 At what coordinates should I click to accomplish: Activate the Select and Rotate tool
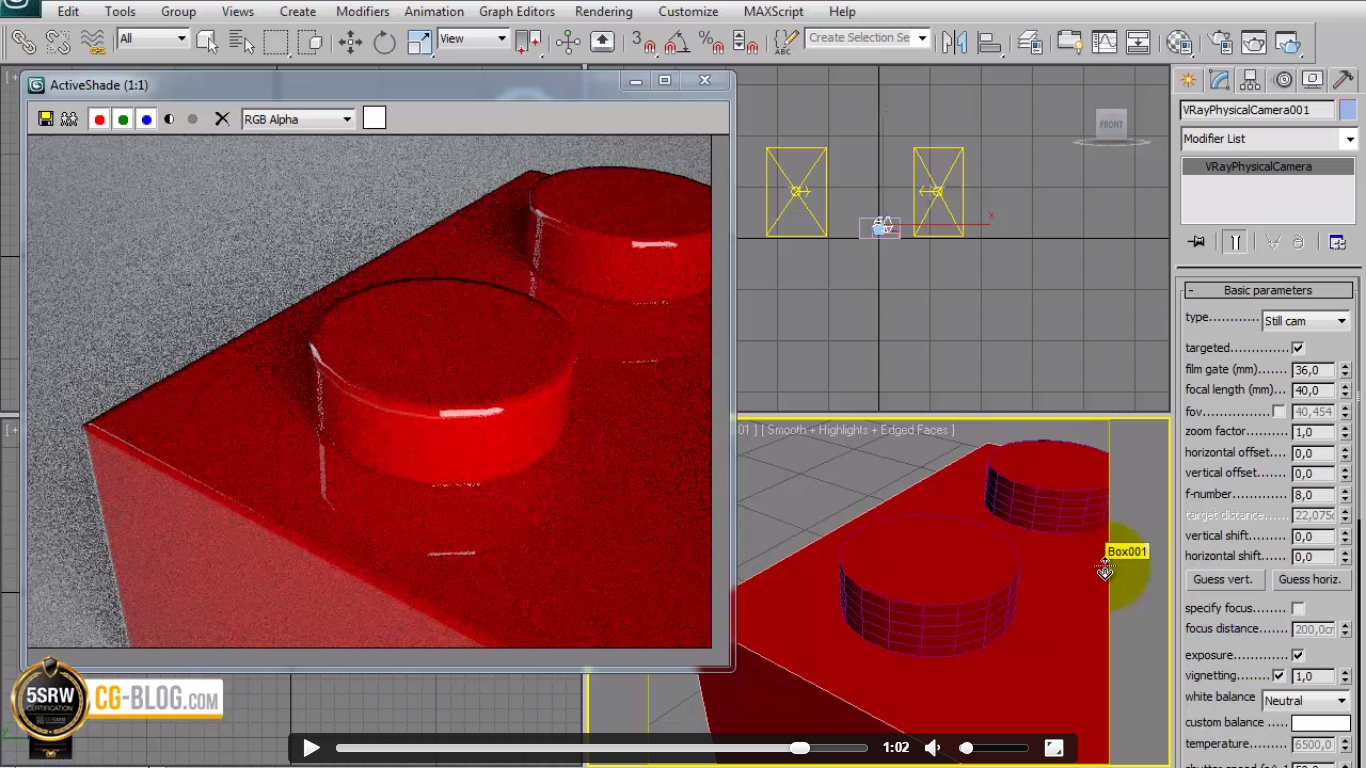pyautogui.click(x=385, y=41)
